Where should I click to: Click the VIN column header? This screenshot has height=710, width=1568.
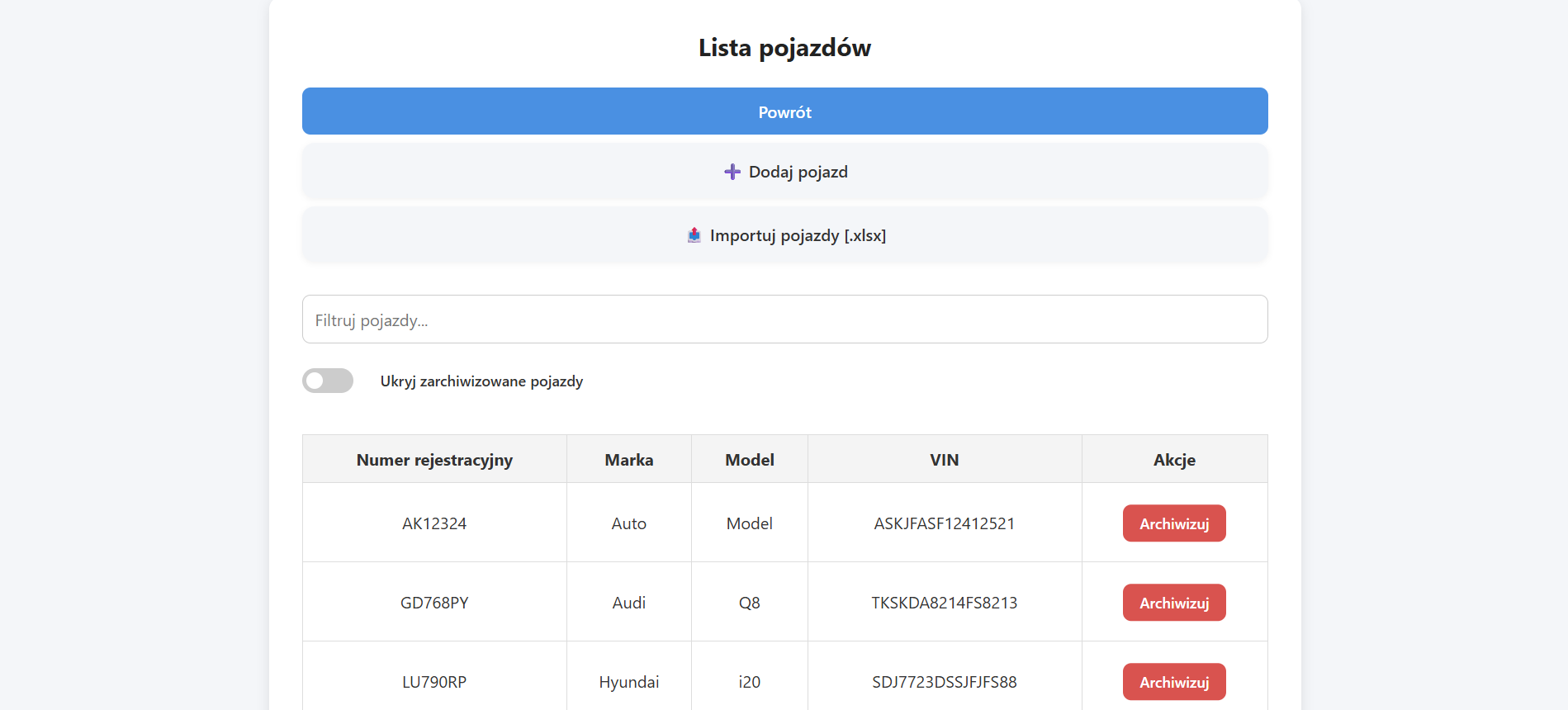click(944, 460)
